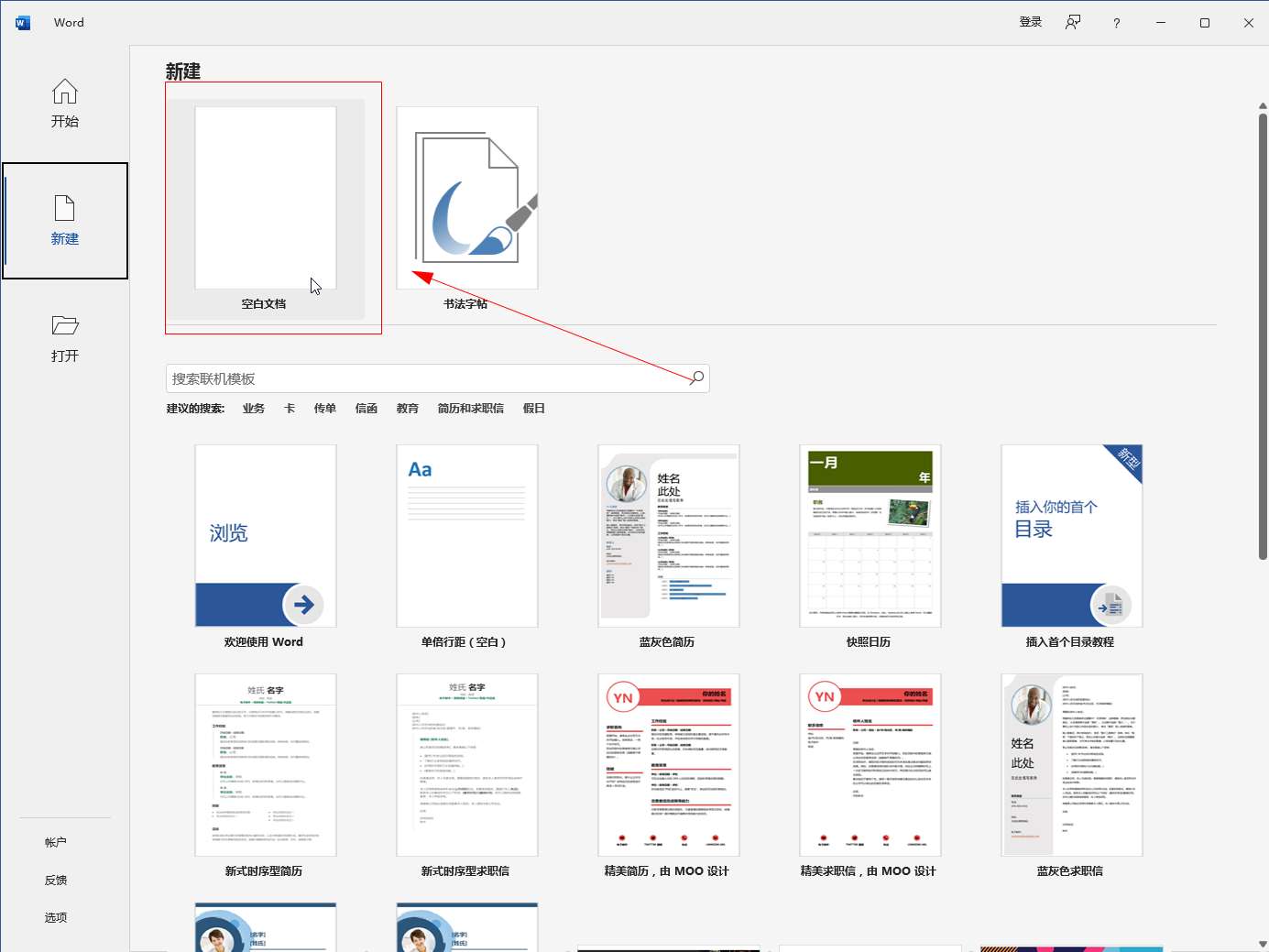Image resolution: width=1269 pixels, height=952 pixels.
Task: Click the Word logo in title bar
Action: (x=23, y=23)
